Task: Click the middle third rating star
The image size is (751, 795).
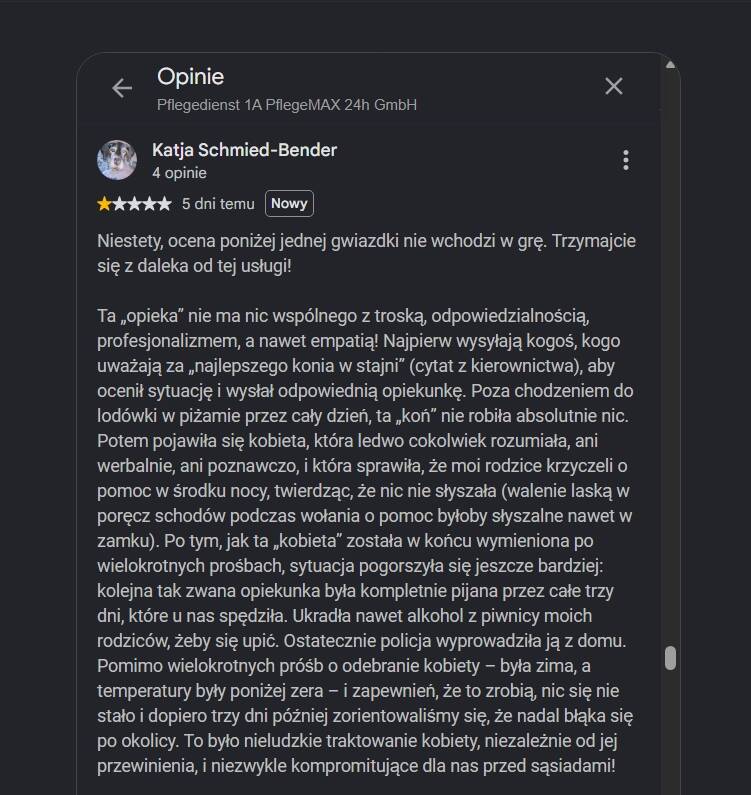Action: point(134,204)
